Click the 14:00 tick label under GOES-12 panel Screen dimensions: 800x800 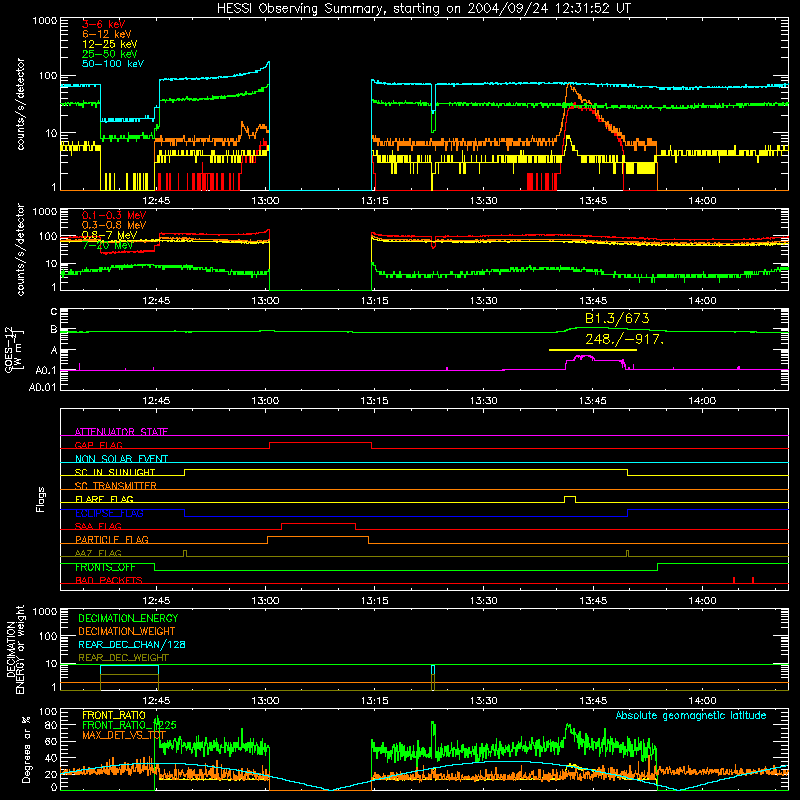tap(702, 401)
